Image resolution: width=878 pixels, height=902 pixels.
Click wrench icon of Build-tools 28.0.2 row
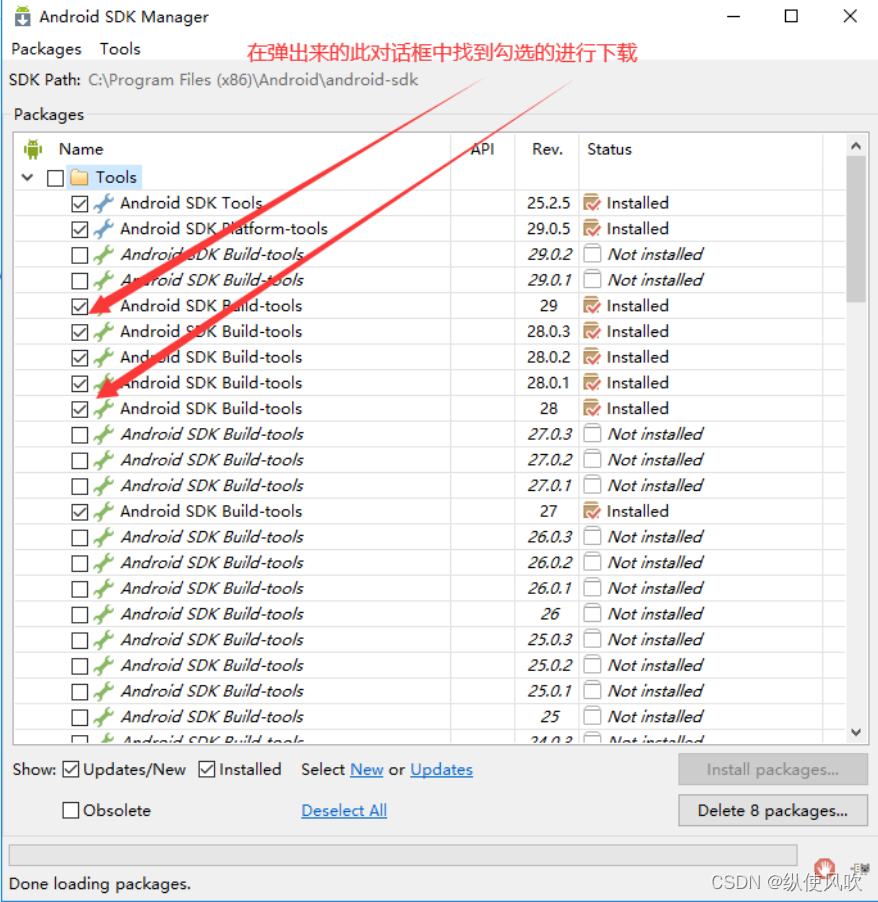coord(104,357)
